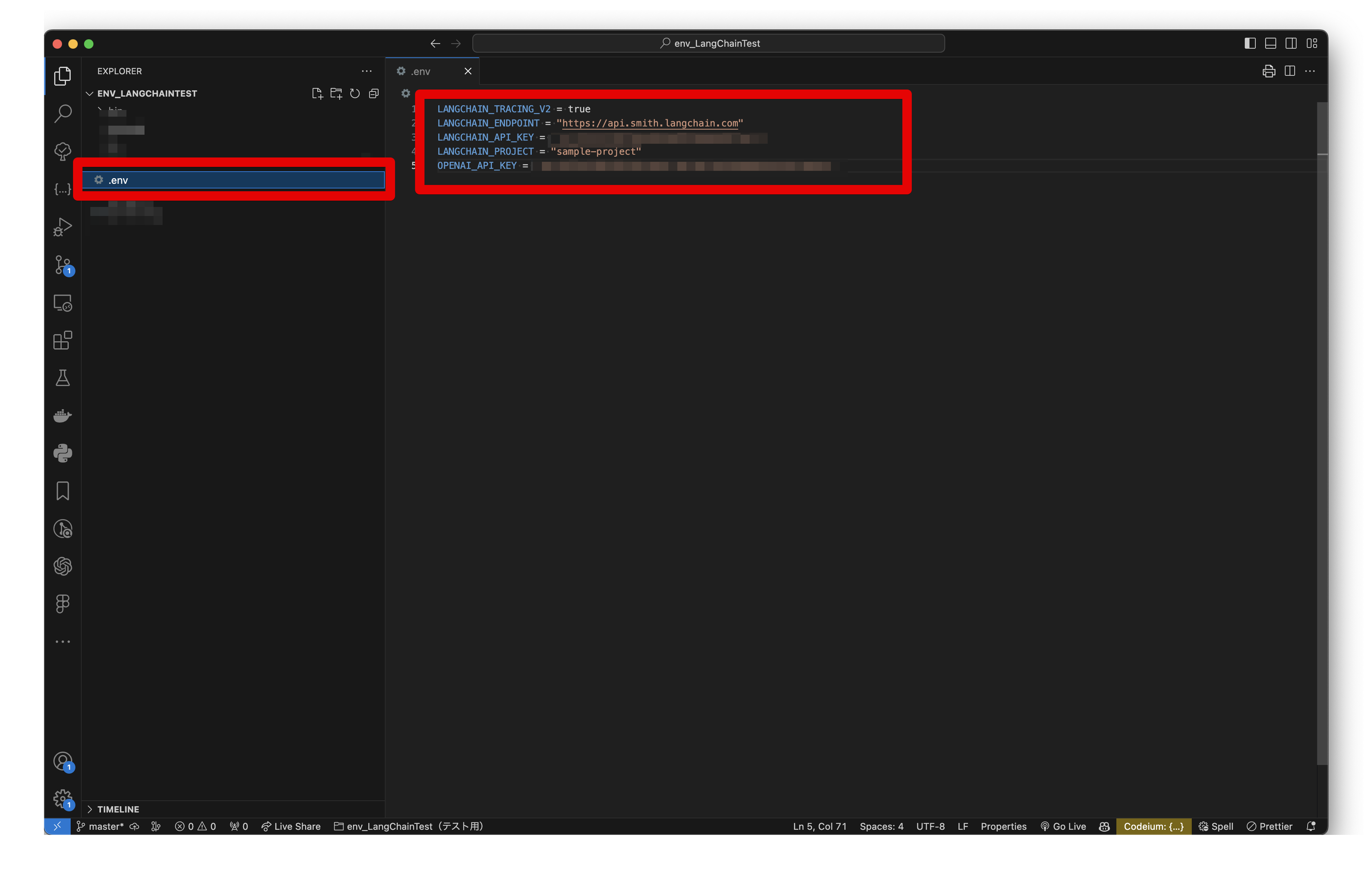
Task: Open the Search view
Action: click(x=62, y=113)
